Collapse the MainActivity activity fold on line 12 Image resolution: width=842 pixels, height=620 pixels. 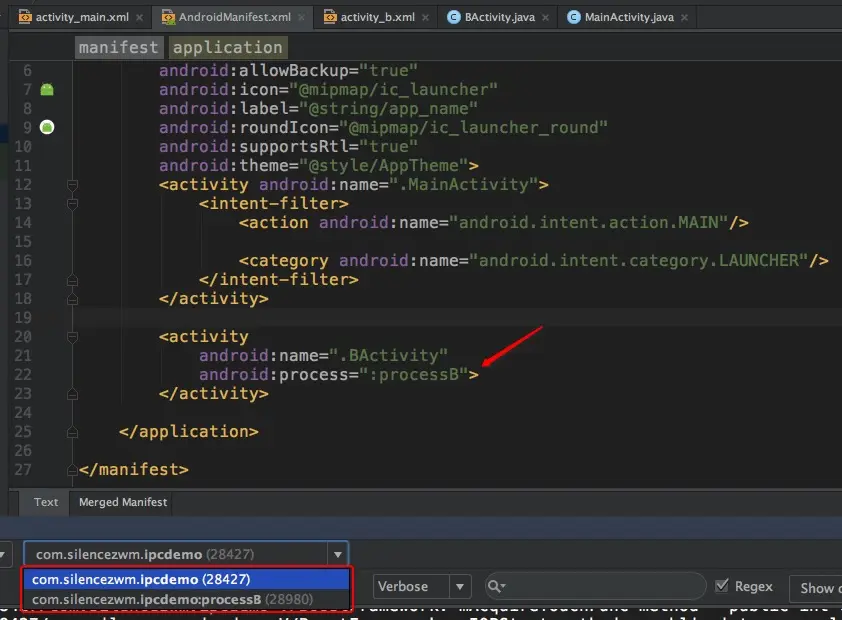[72, 185]
